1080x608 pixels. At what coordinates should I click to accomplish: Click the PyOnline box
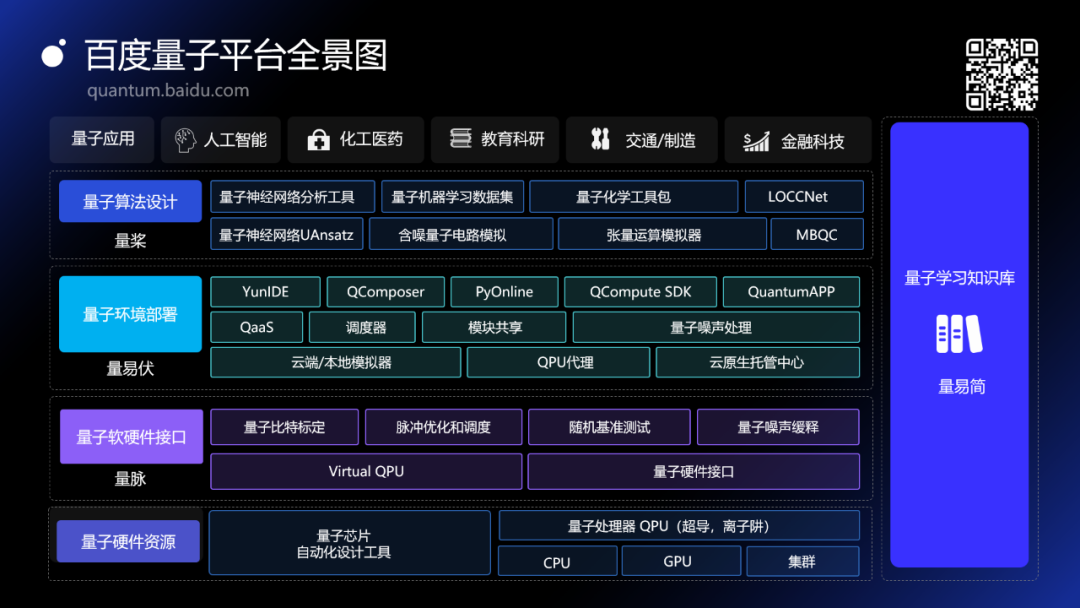[504, 292]
